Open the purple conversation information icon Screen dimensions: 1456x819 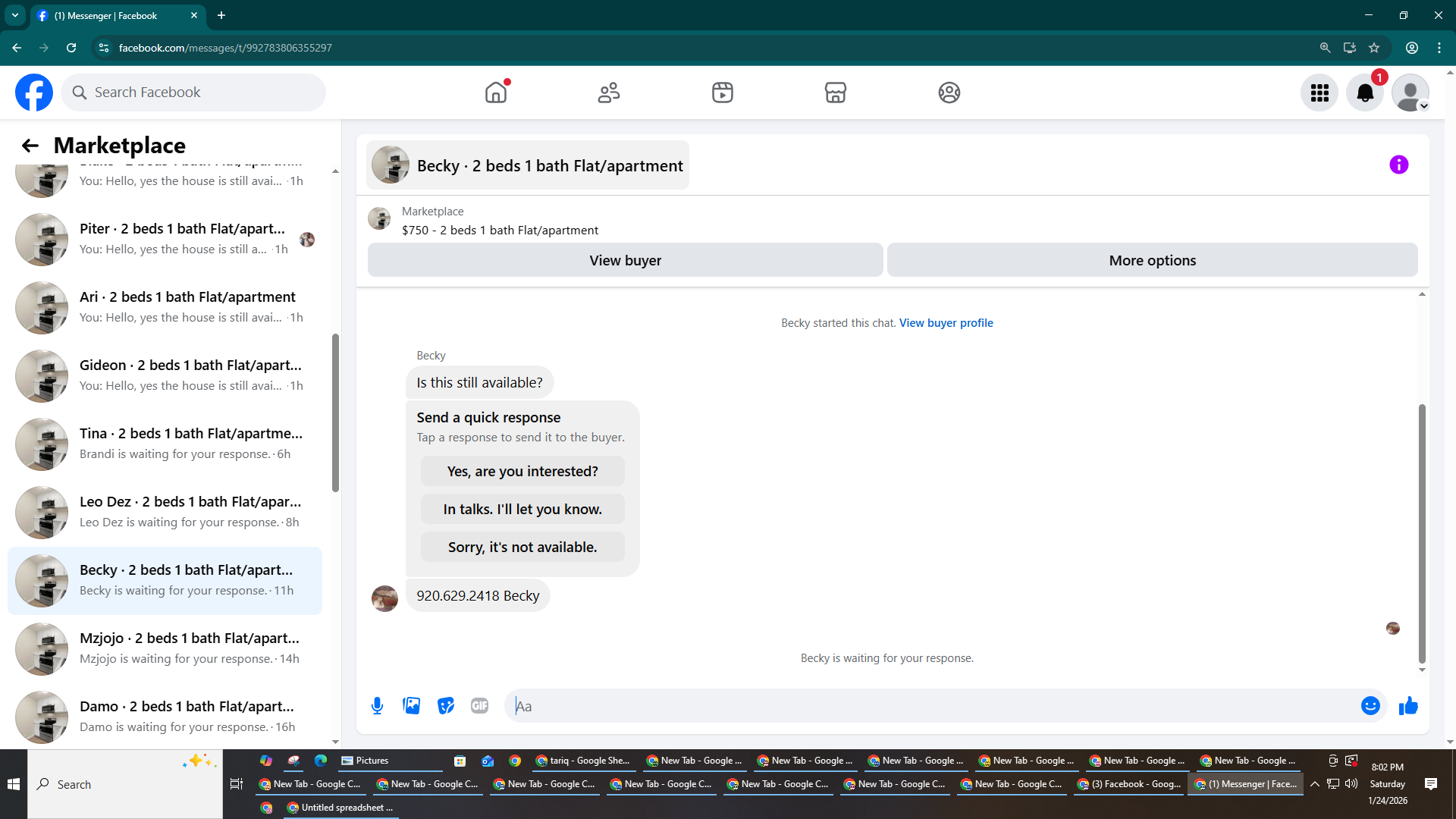[x=1398, y=165]
